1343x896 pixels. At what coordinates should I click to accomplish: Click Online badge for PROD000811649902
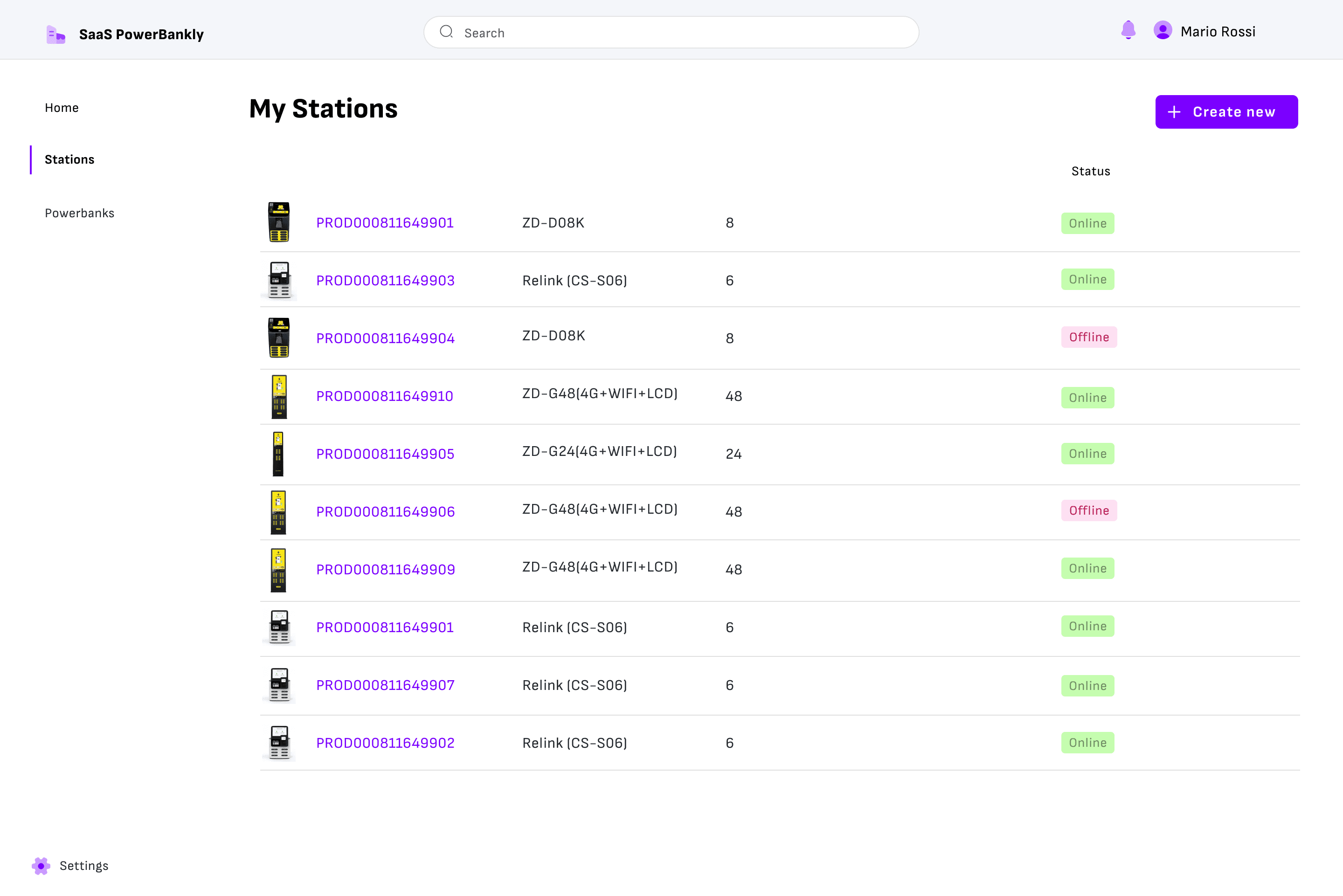coord(1087,742)
